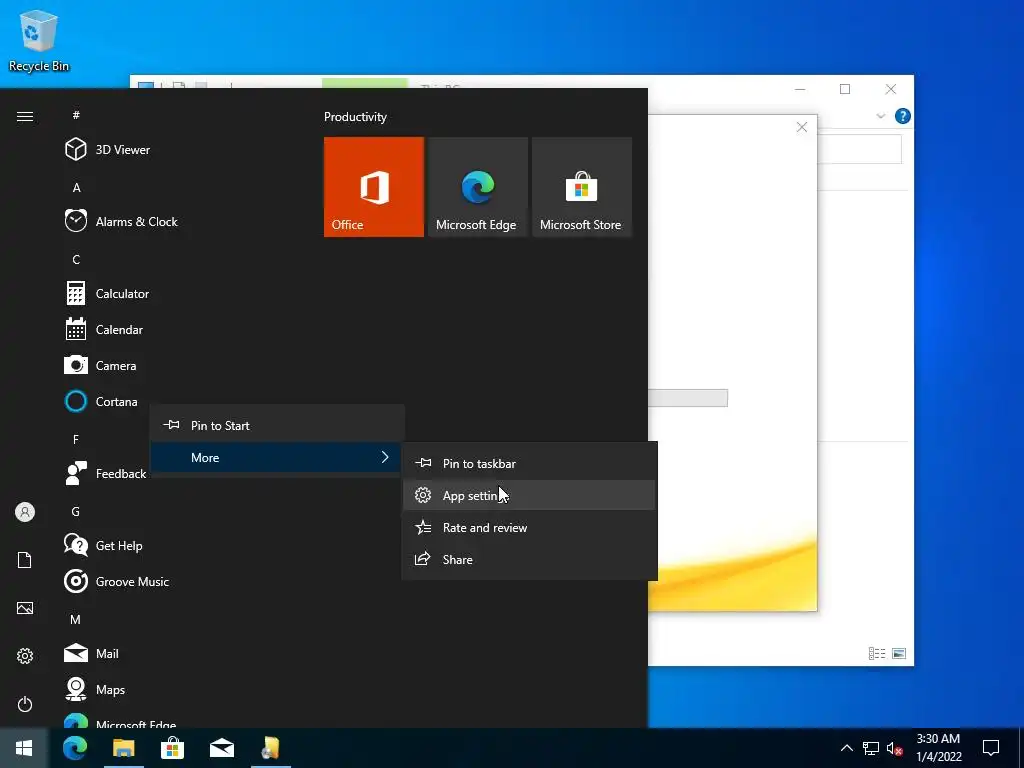Select Rate and review

[x=529, y=528]
